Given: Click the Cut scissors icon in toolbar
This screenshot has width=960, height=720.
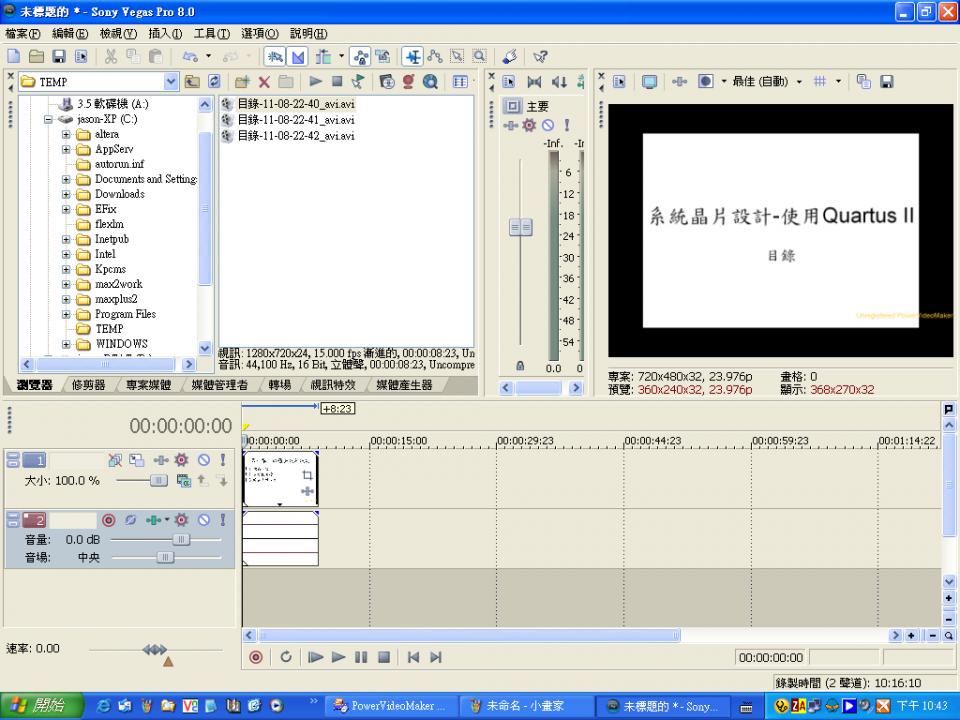Looking at the screenshot, I should pos(110,57).
